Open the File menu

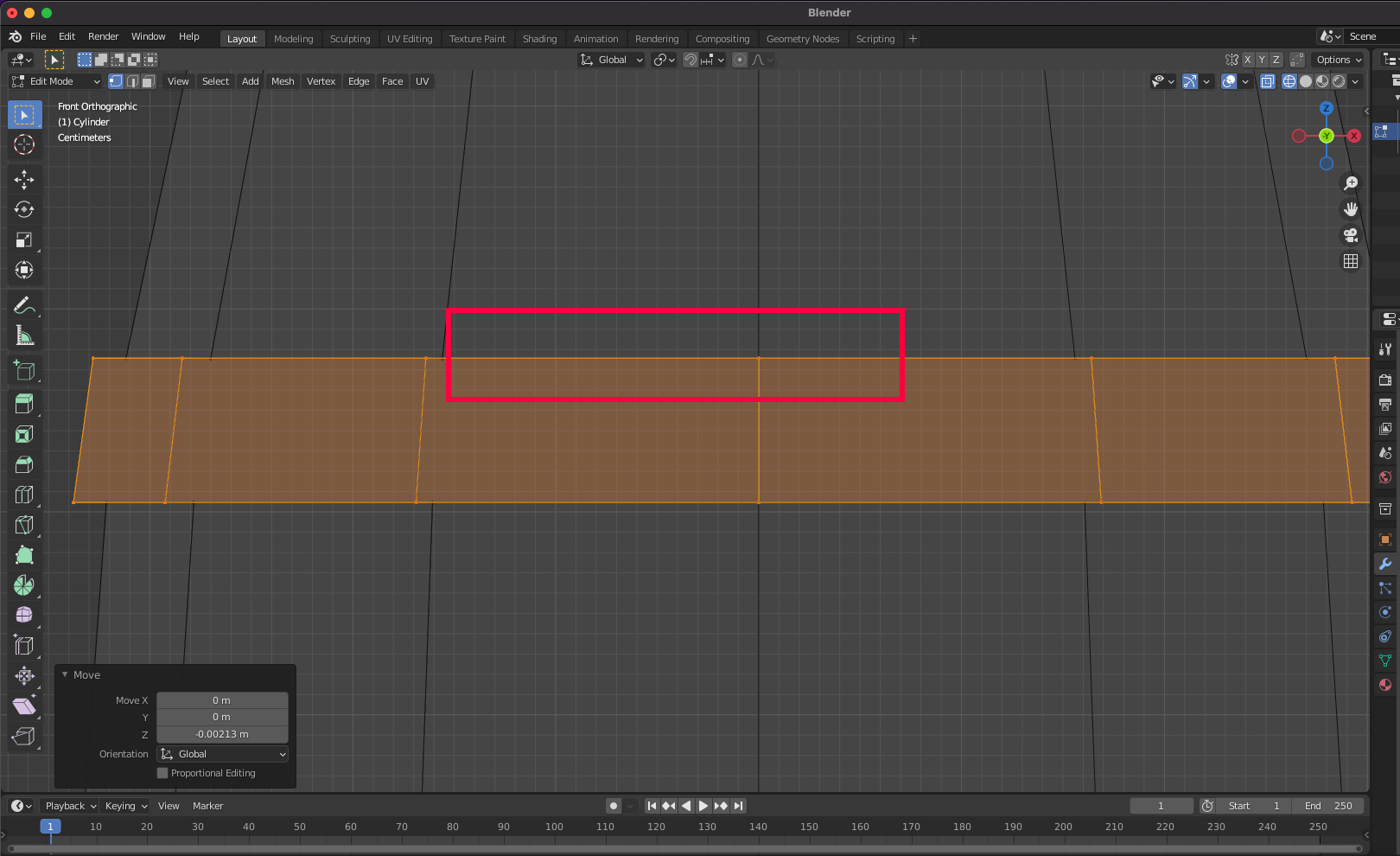point(38,36)
